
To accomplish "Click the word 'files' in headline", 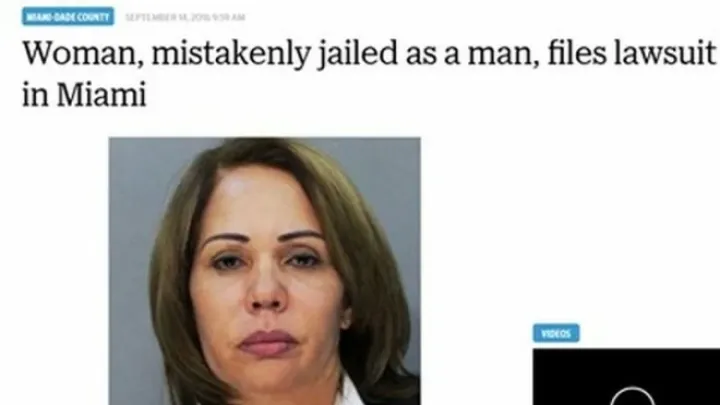I will coord(577,53).
